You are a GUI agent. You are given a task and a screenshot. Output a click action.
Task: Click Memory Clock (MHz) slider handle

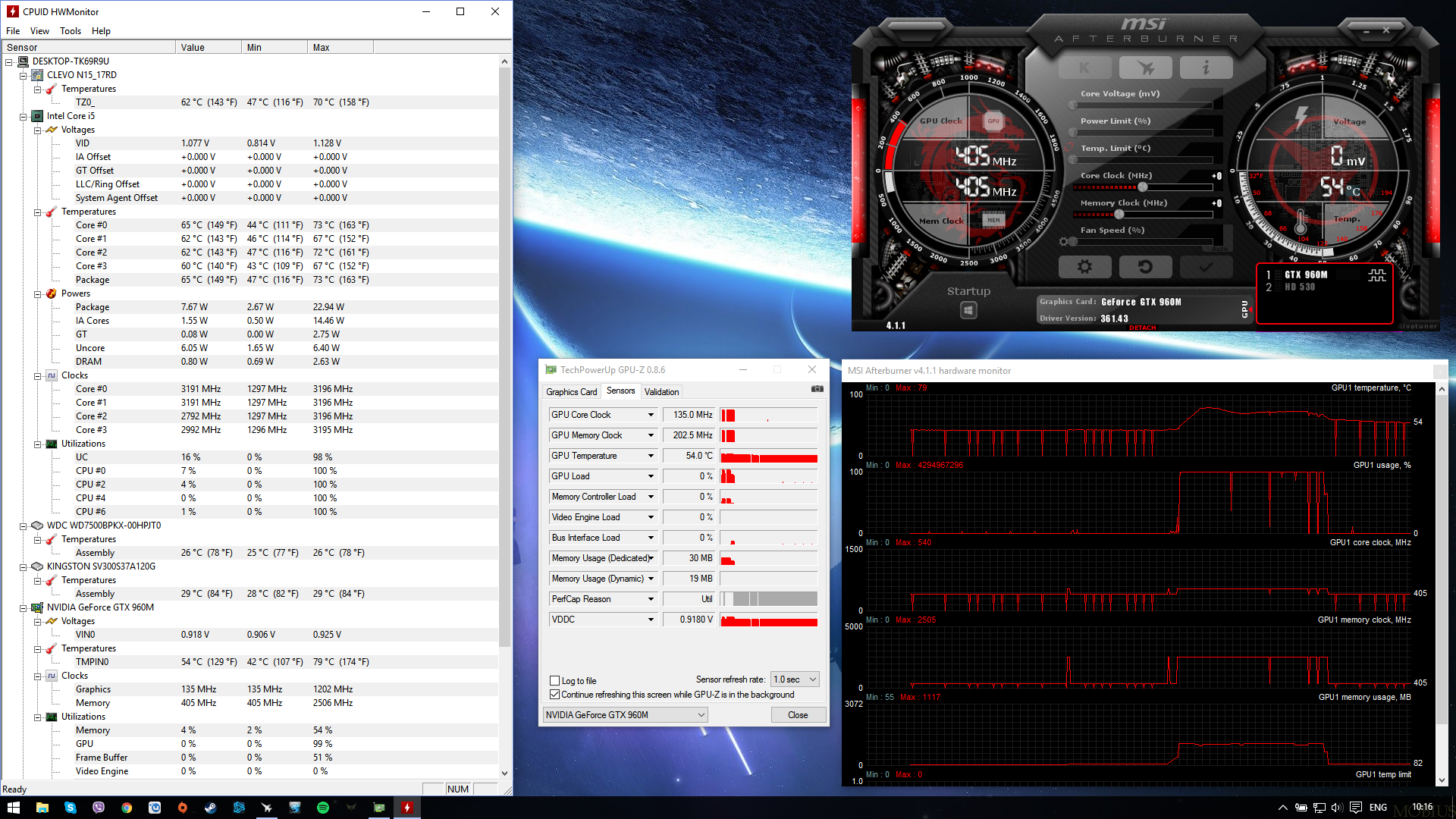[x=1119, y=214]
